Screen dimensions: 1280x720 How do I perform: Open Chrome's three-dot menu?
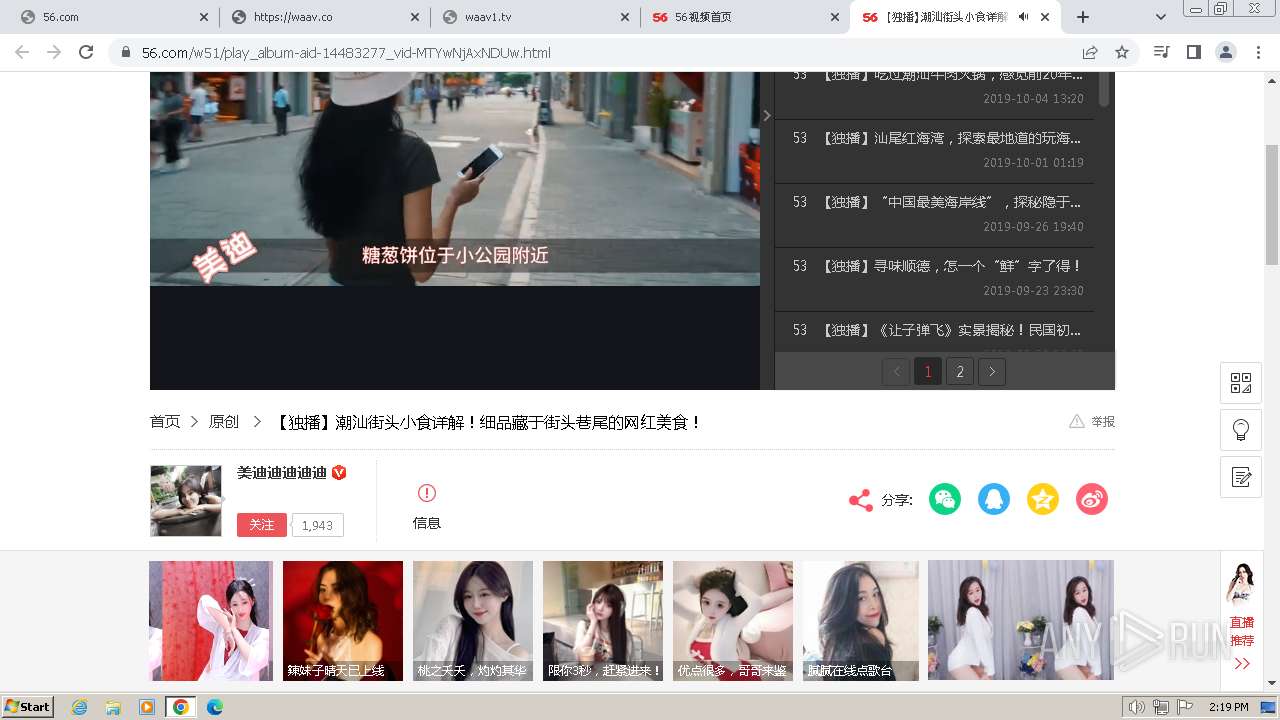(x=1258, y=52)
